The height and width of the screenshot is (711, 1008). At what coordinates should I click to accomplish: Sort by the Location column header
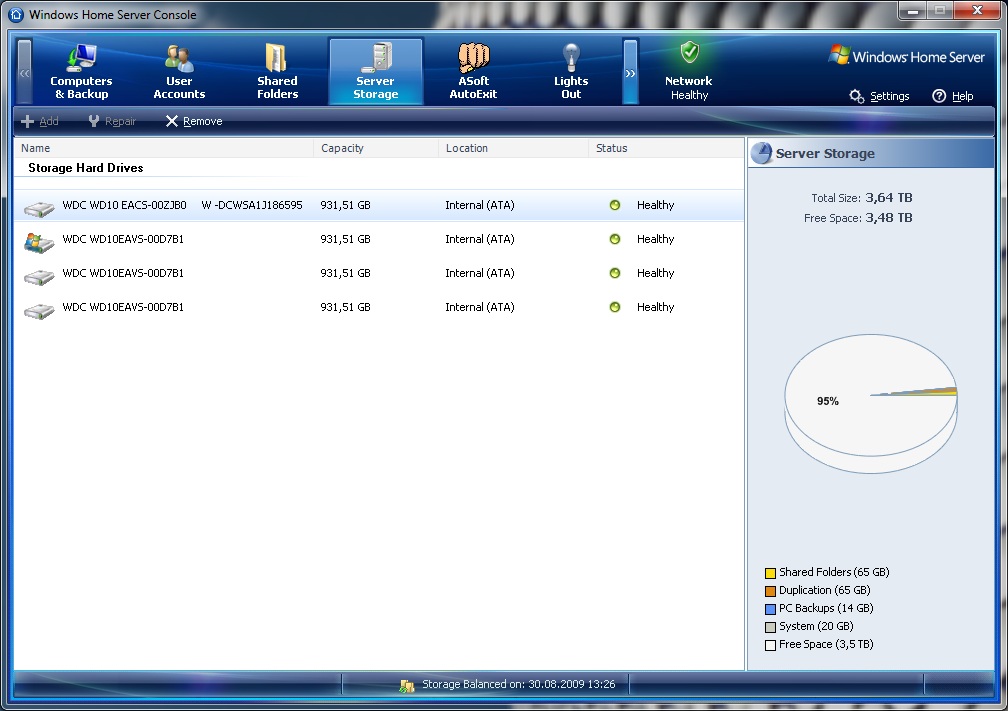pos(513,148)
